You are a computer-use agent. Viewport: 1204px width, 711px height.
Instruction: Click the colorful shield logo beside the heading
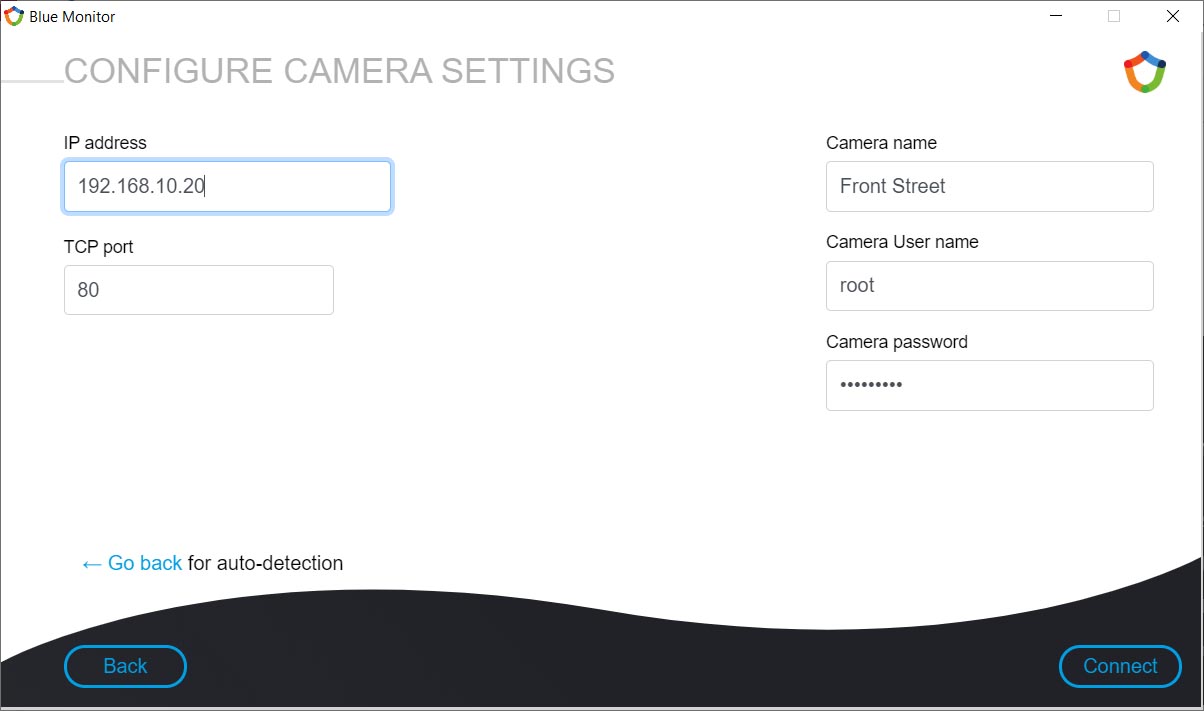point(1145,72)
